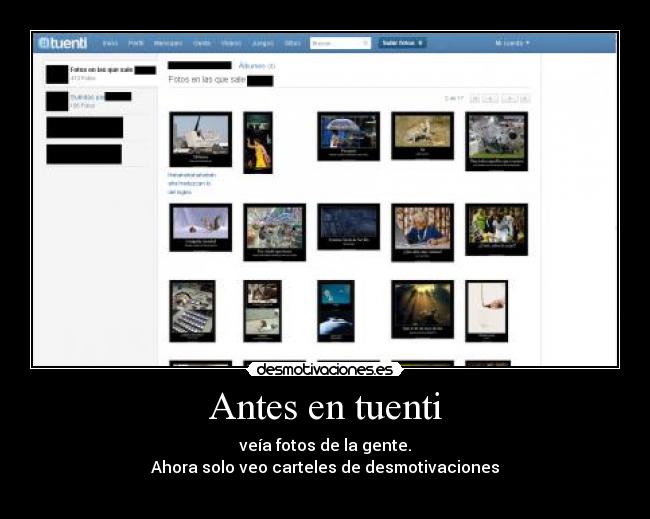This screenshot has height=519, width=650.
Task: Open the white background hand poster thumbnail
Action: coord(487,311)
